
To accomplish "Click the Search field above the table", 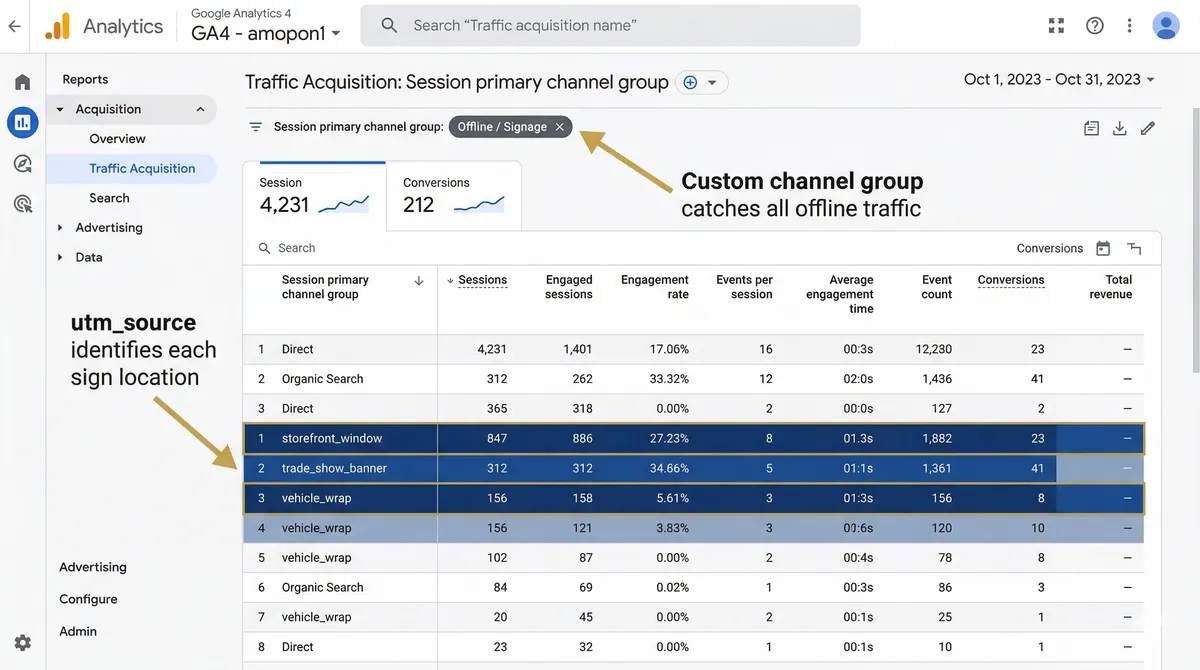I will pyautogui.click(x=300, y=247).
